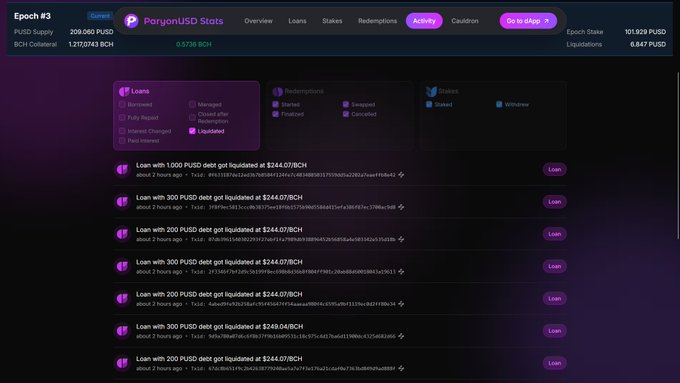The width and height of the screenshot is (680, 383).
Task: Open Loan button for $249.04/BCH liquidation
Action: (x=555, y=331)
